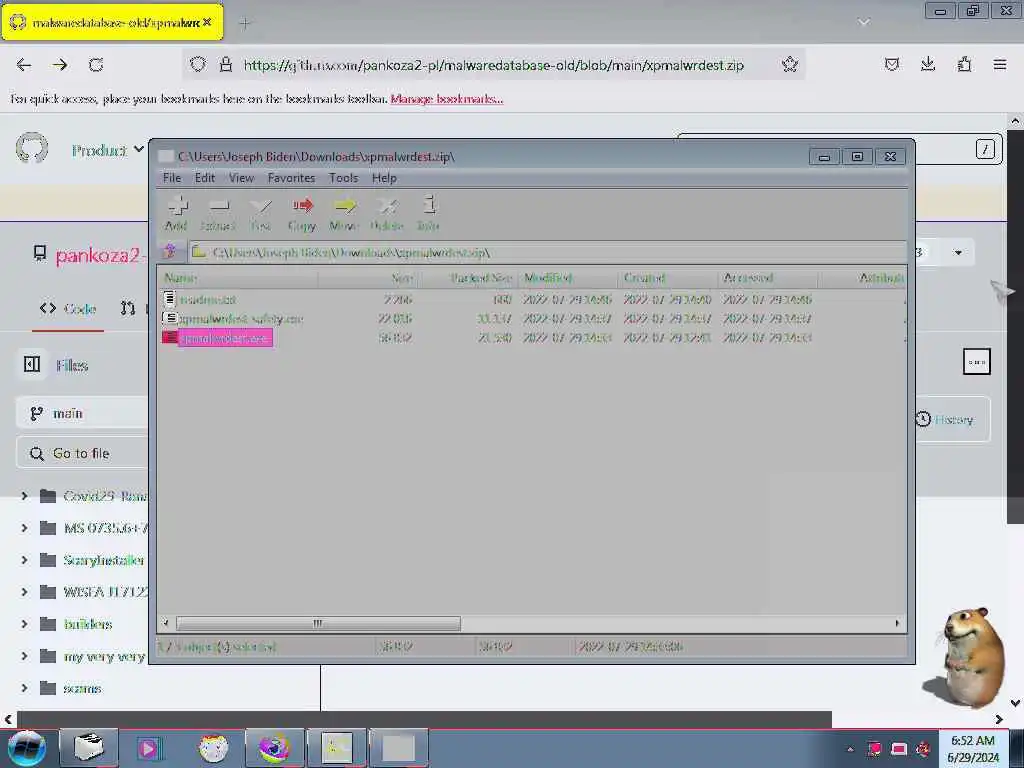Click the Move yellow arrow icon

[344, 214]
